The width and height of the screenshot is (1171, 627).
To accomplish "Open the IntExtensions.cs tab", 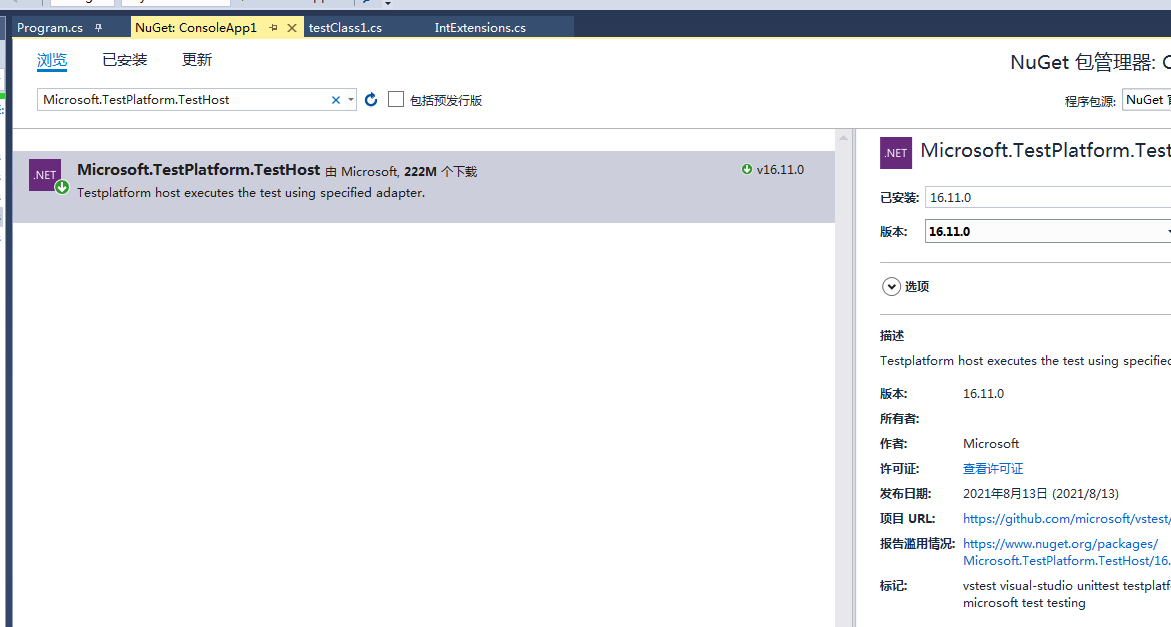I will [x=480, y=28].
